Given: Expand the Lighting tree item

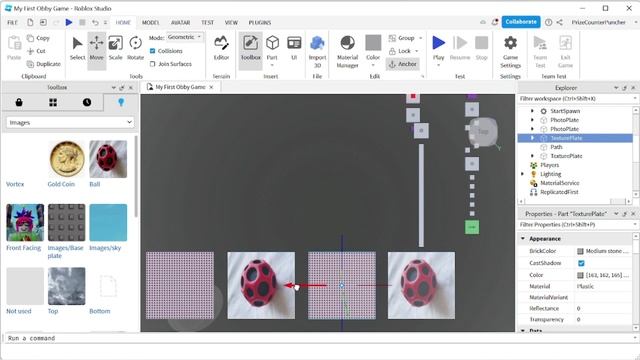Looking at the screenshot, I should 522,174.
